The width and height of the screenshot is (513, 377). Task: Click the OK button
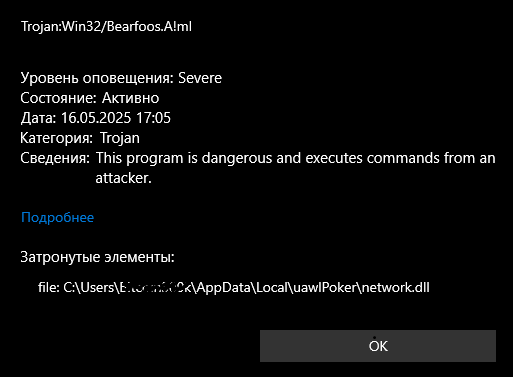tap(378, 346)
